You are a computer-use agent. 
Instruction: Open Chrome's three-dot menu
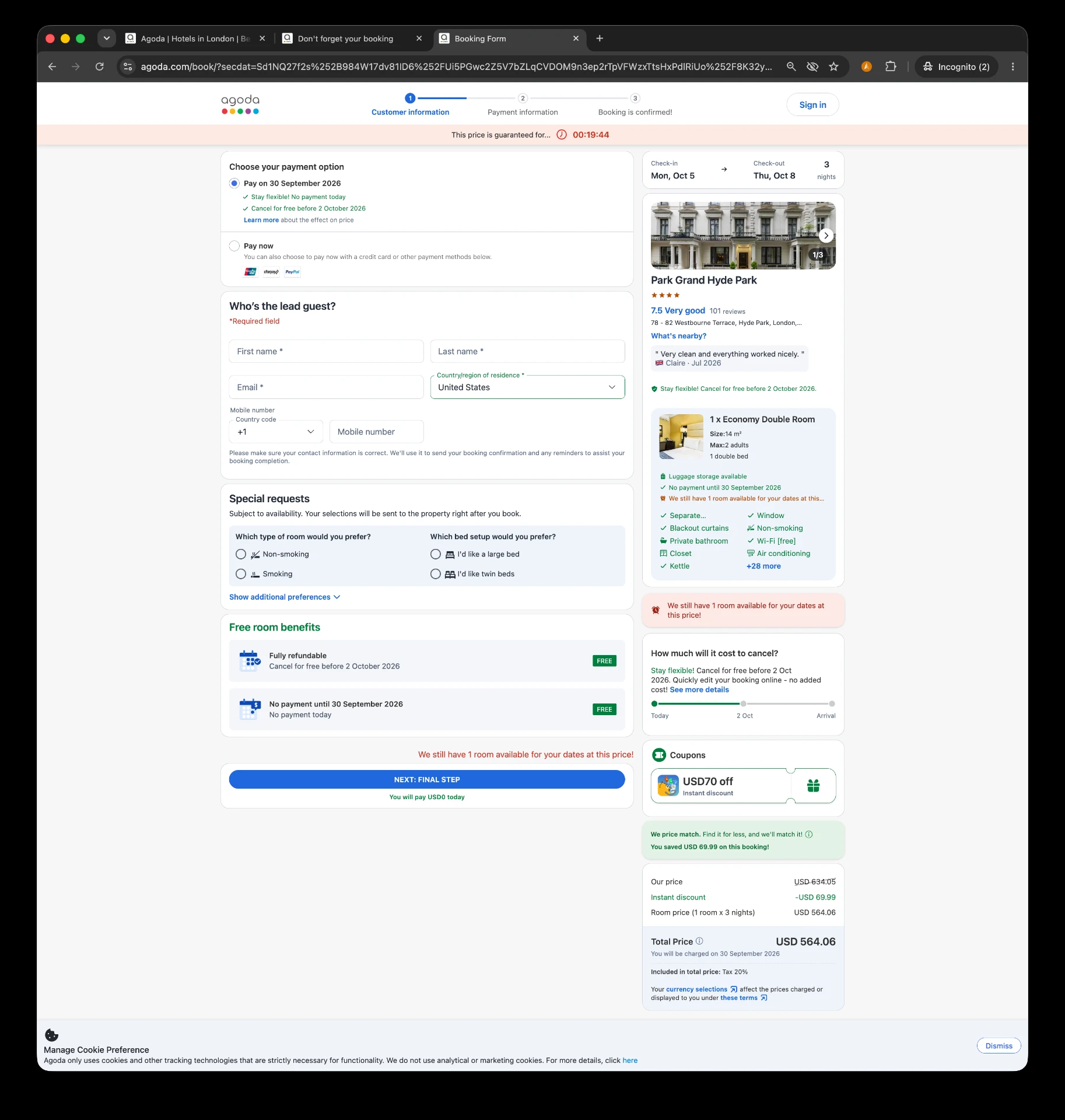pyautogui.click(x=1013, y=66)
